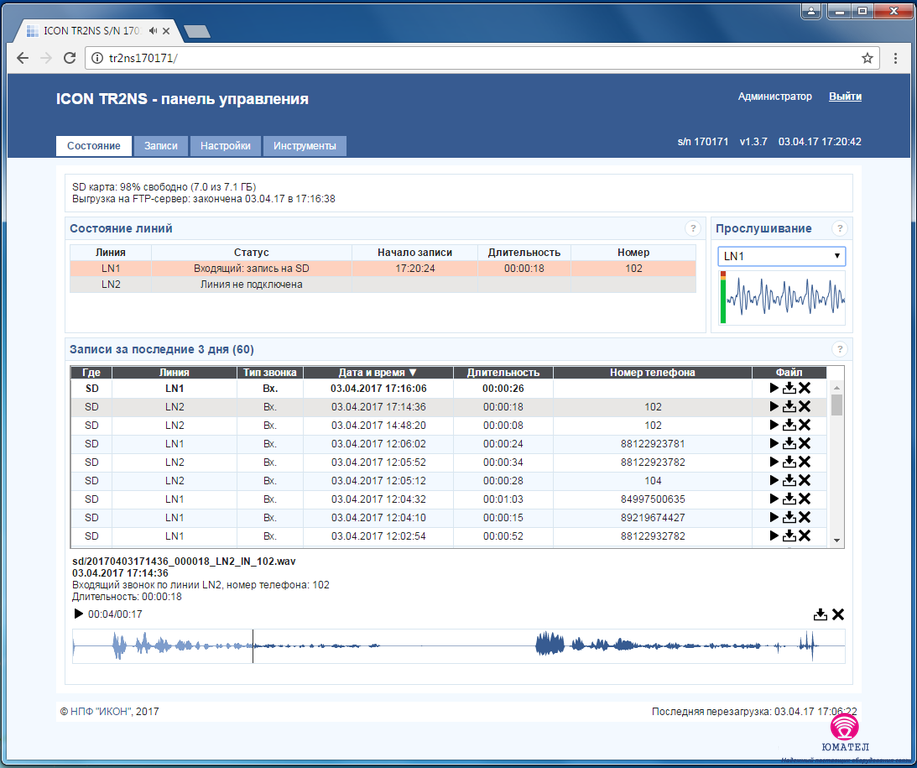Download the 03.04.2017 17:14:36 recording
The width and height of the screenshot is (917, 768).
(x=789, y=407)
